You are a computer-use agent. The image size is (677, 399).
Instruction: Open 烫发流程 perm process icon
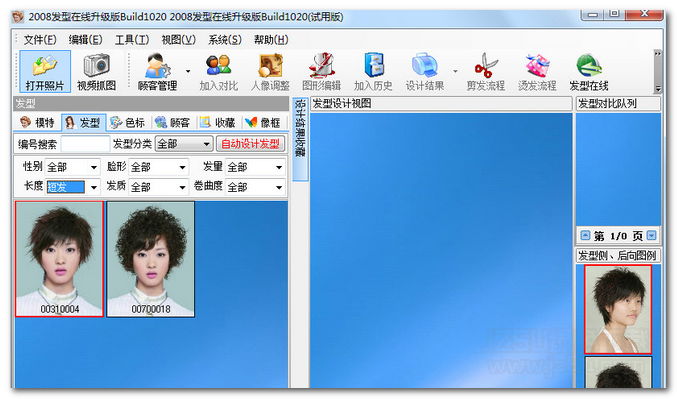click(537, 72)
